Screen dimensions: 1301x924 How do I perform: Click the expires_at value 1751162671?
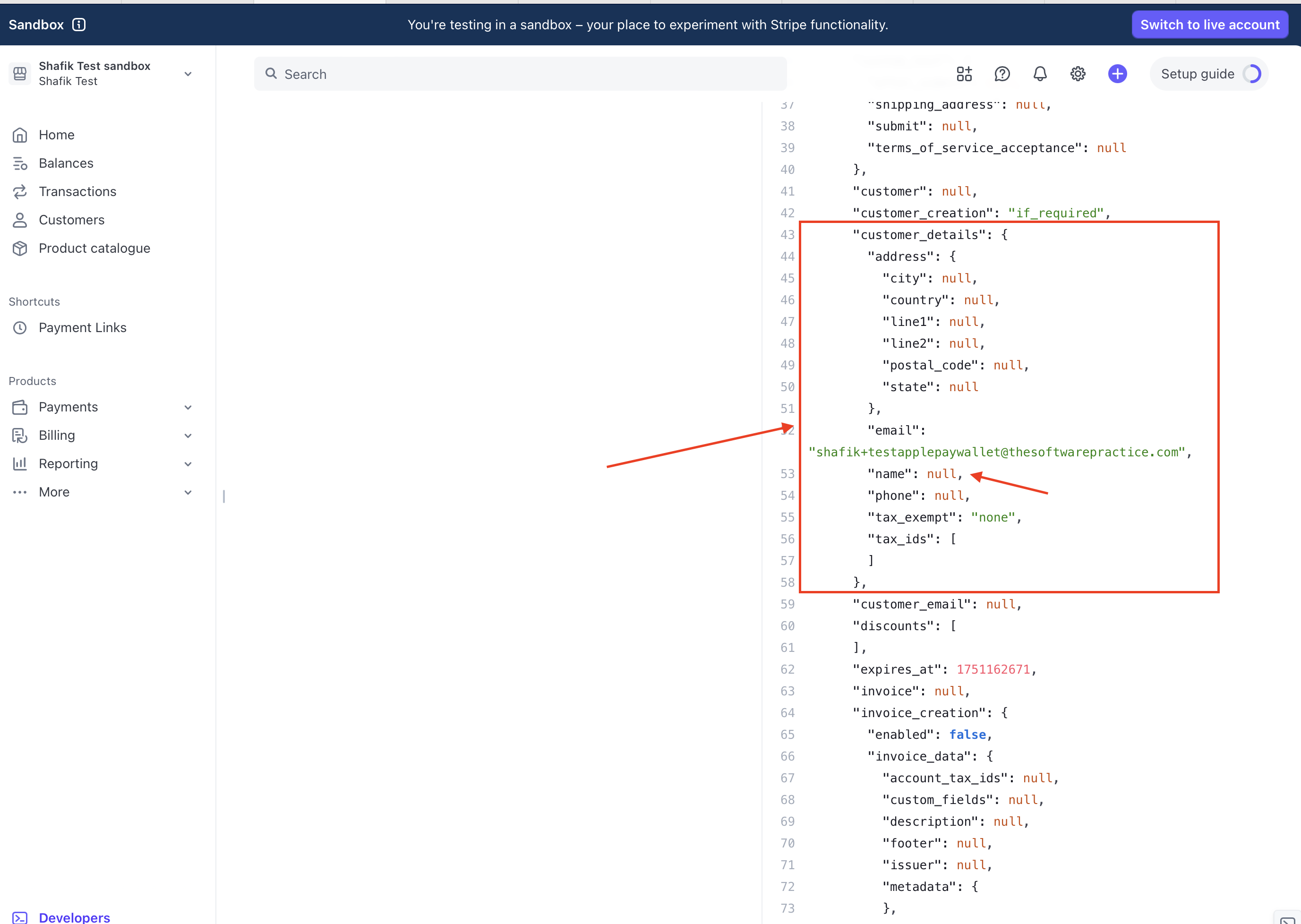[993, 670]
